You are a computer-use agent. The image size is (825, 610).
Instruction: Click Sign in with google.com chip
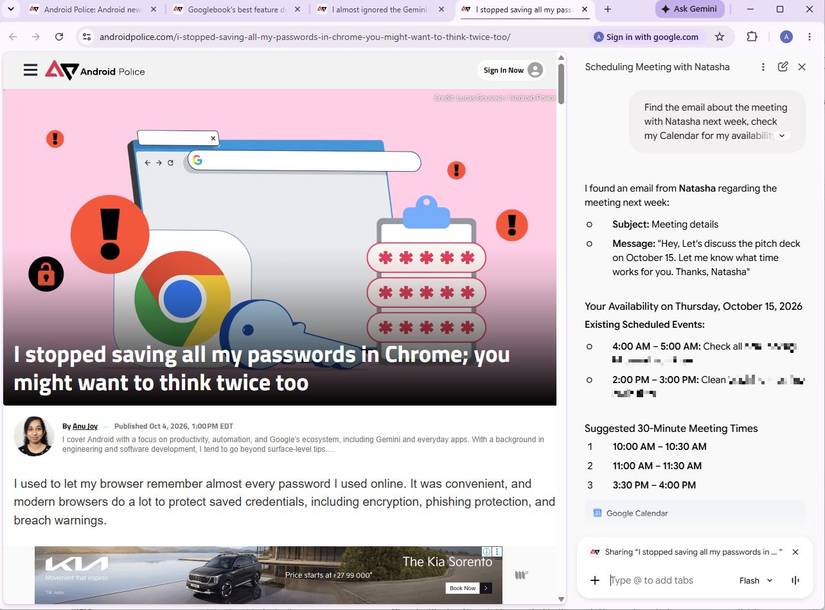coord(646,37)
